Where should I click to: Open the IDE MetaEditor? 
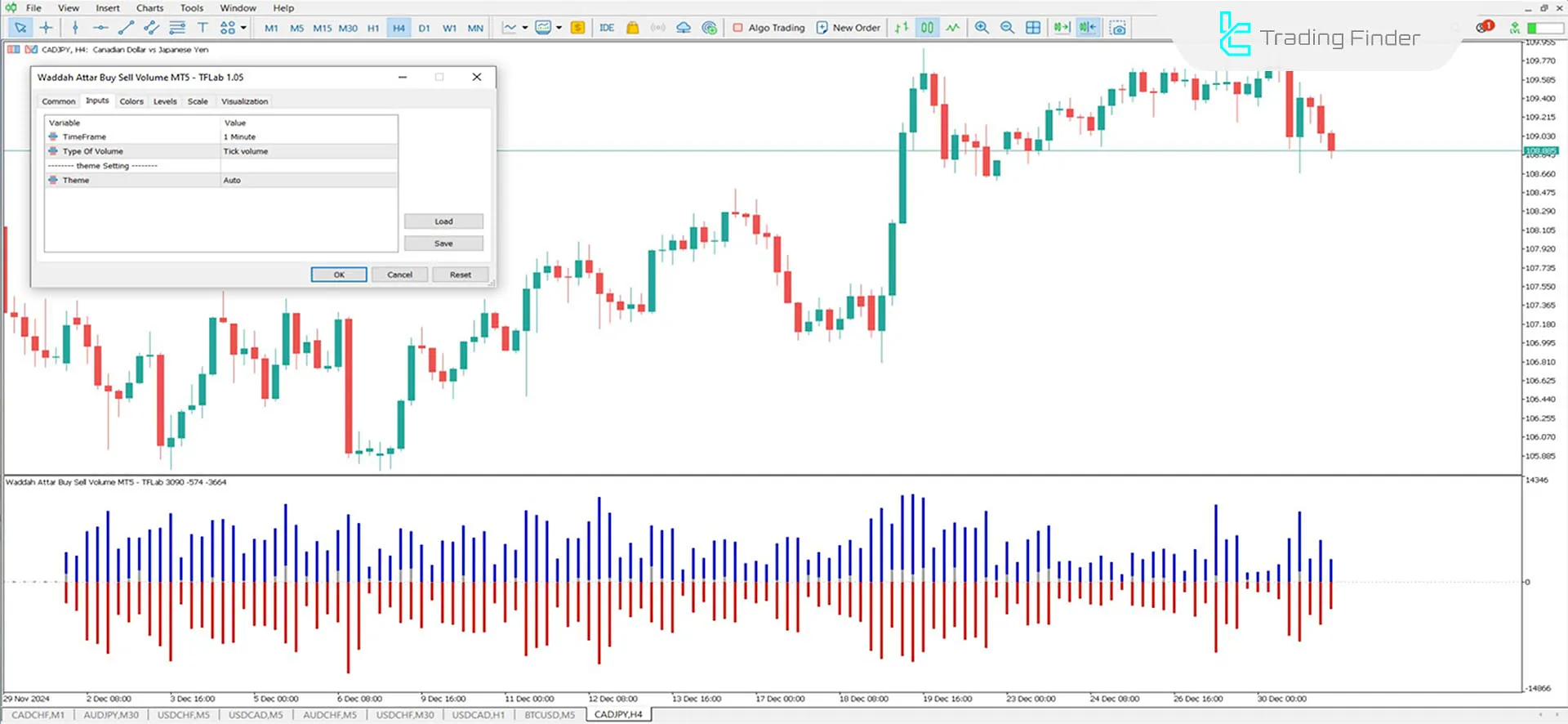click(607, 28)
